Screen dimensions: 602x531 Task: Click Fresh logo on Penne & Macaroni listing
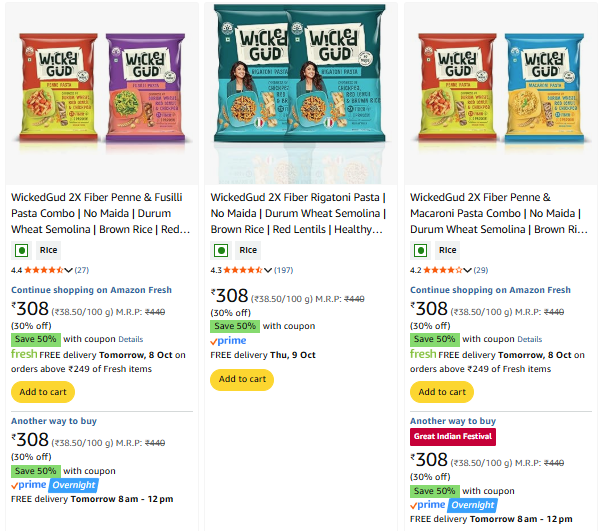(423, 354)
